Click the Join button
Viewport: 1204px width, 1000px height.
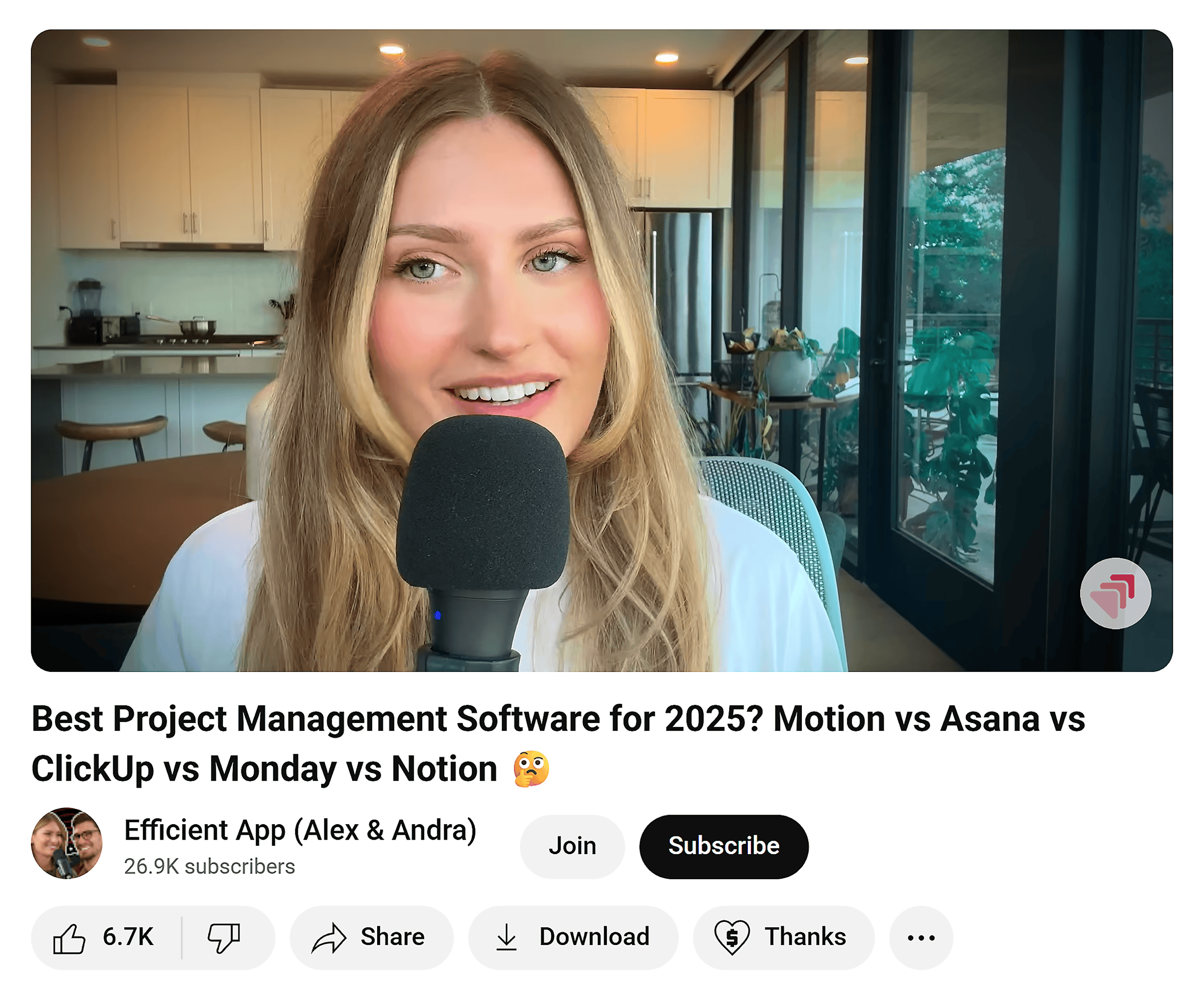[x=572, y=845]
